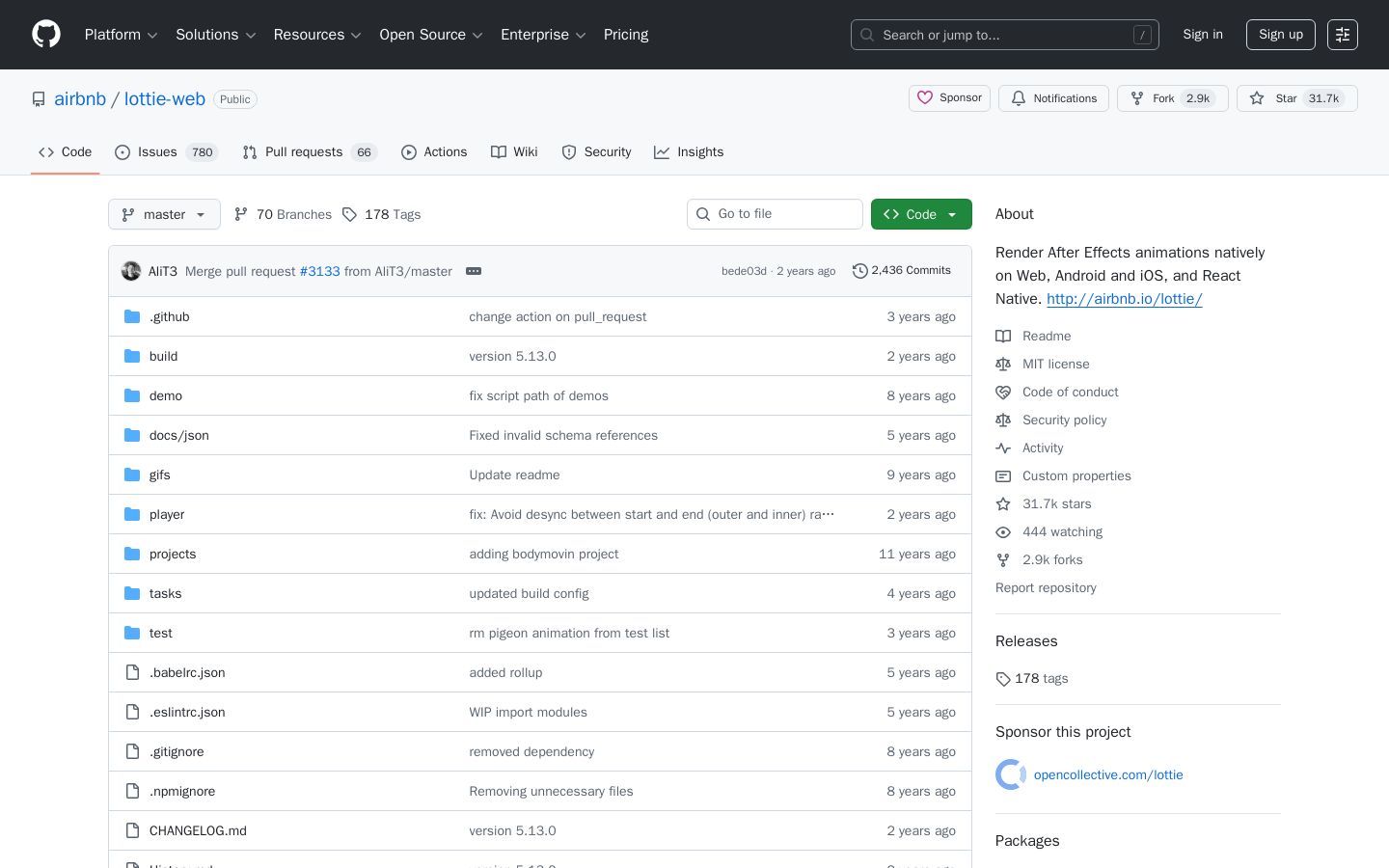Open the .eslintrc.json file
The image size is (1389, 868).
(x=187, y=712)
